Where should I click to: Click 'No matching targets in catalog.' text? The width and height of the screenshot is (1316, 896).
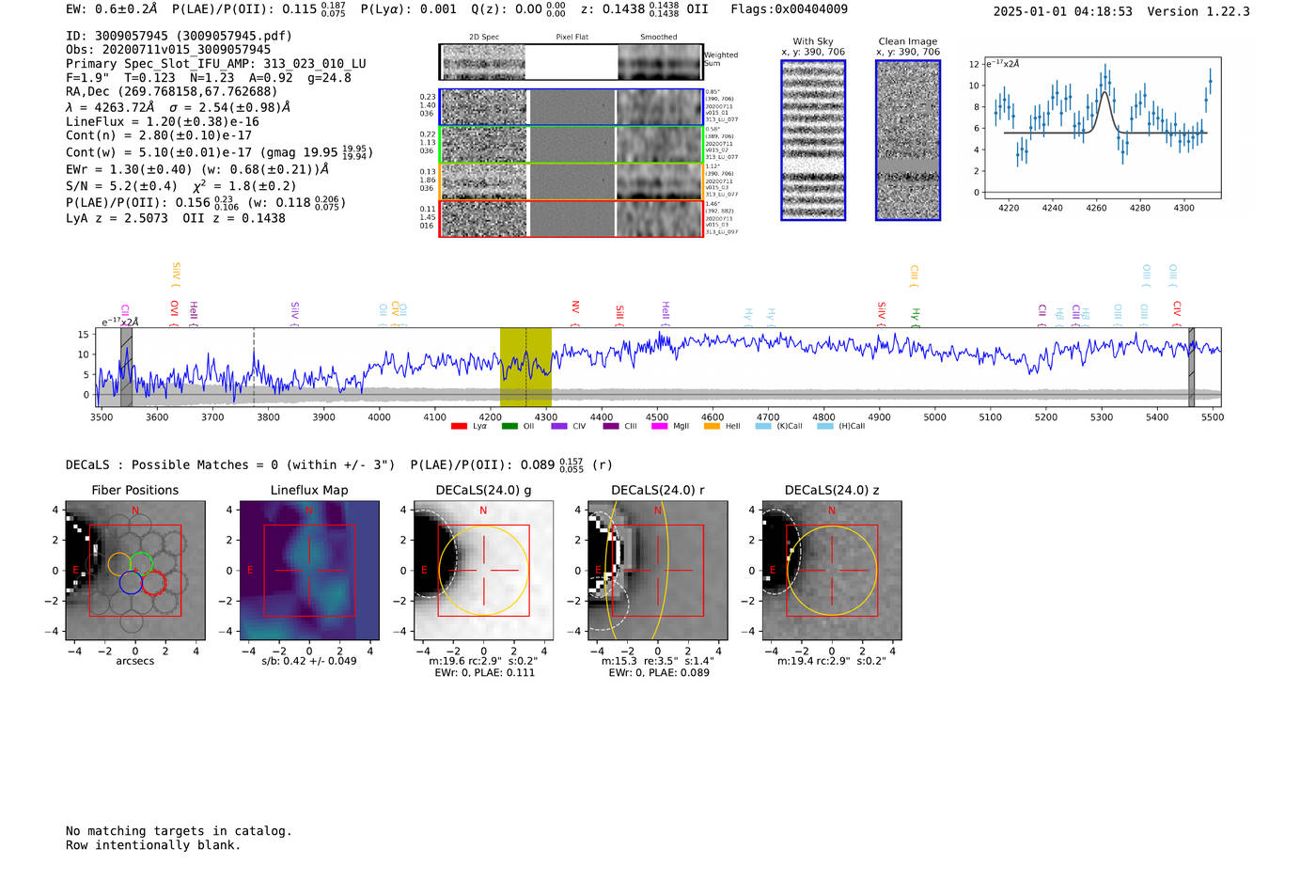point(179,831)
